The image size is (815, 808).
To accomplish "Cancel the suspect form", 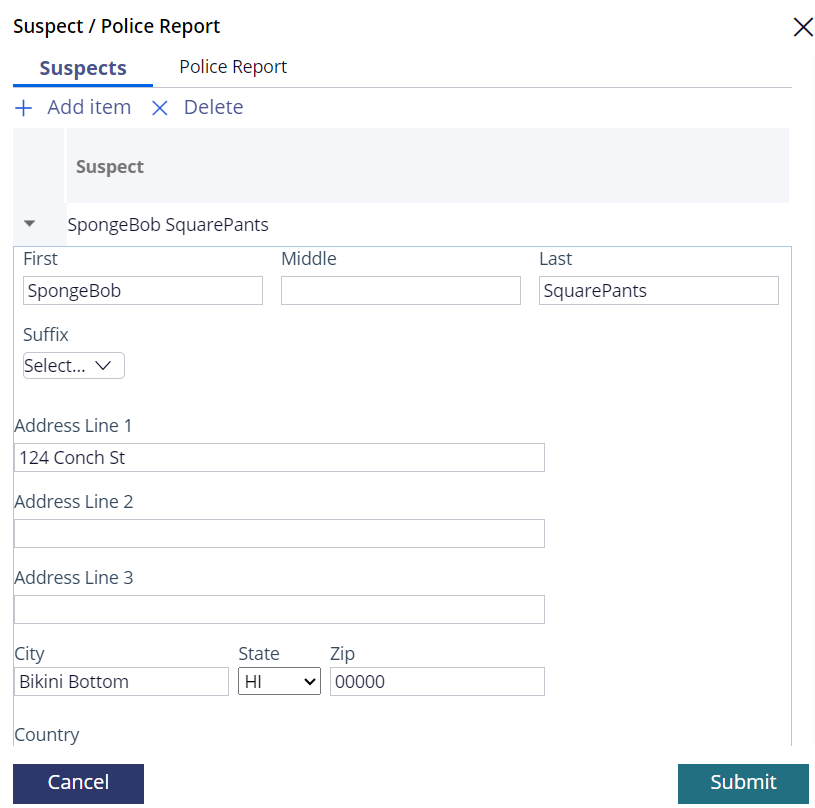I will coord(78,784).
